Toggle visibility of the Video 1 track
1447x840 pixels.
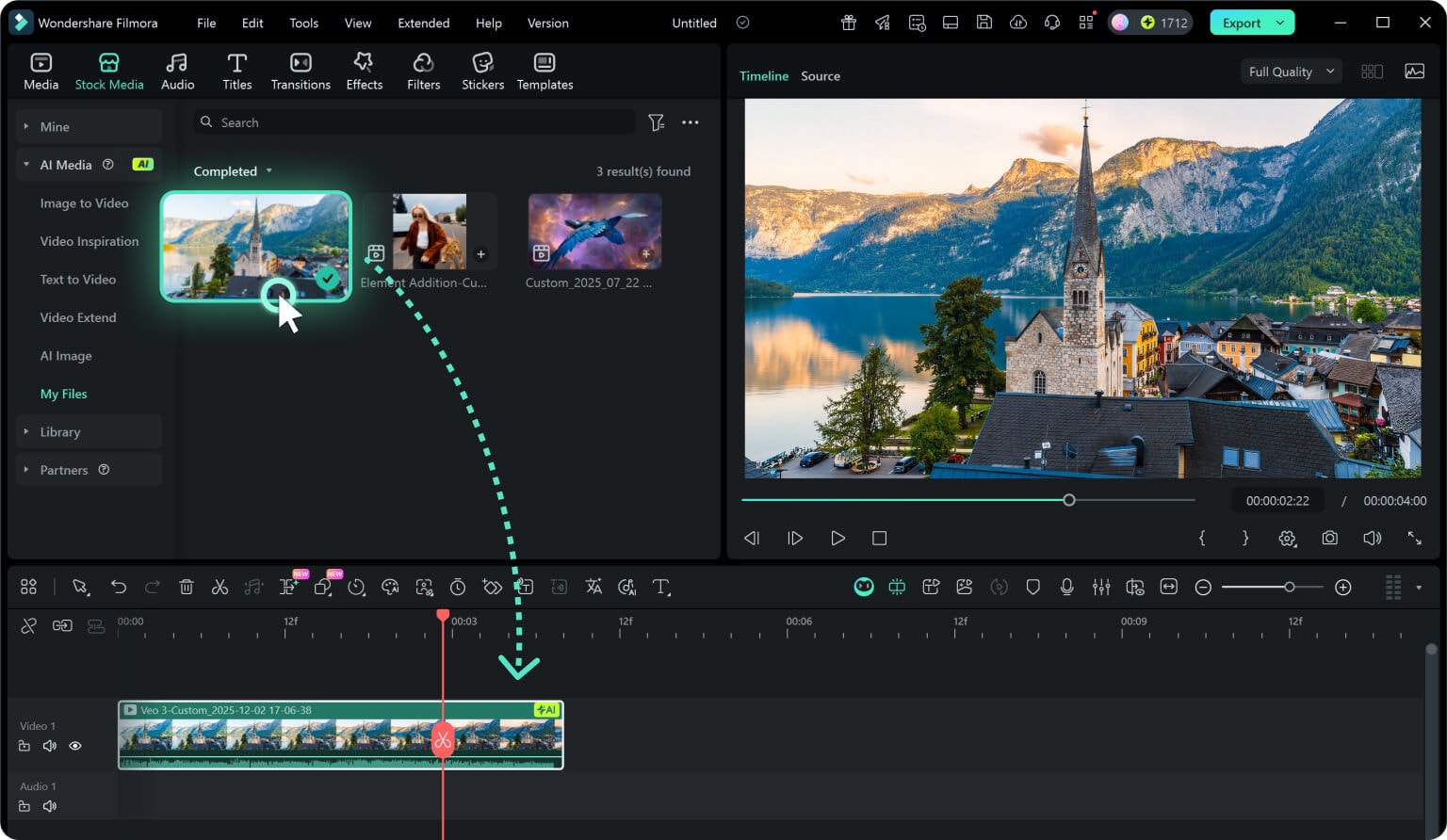point(74,745)
